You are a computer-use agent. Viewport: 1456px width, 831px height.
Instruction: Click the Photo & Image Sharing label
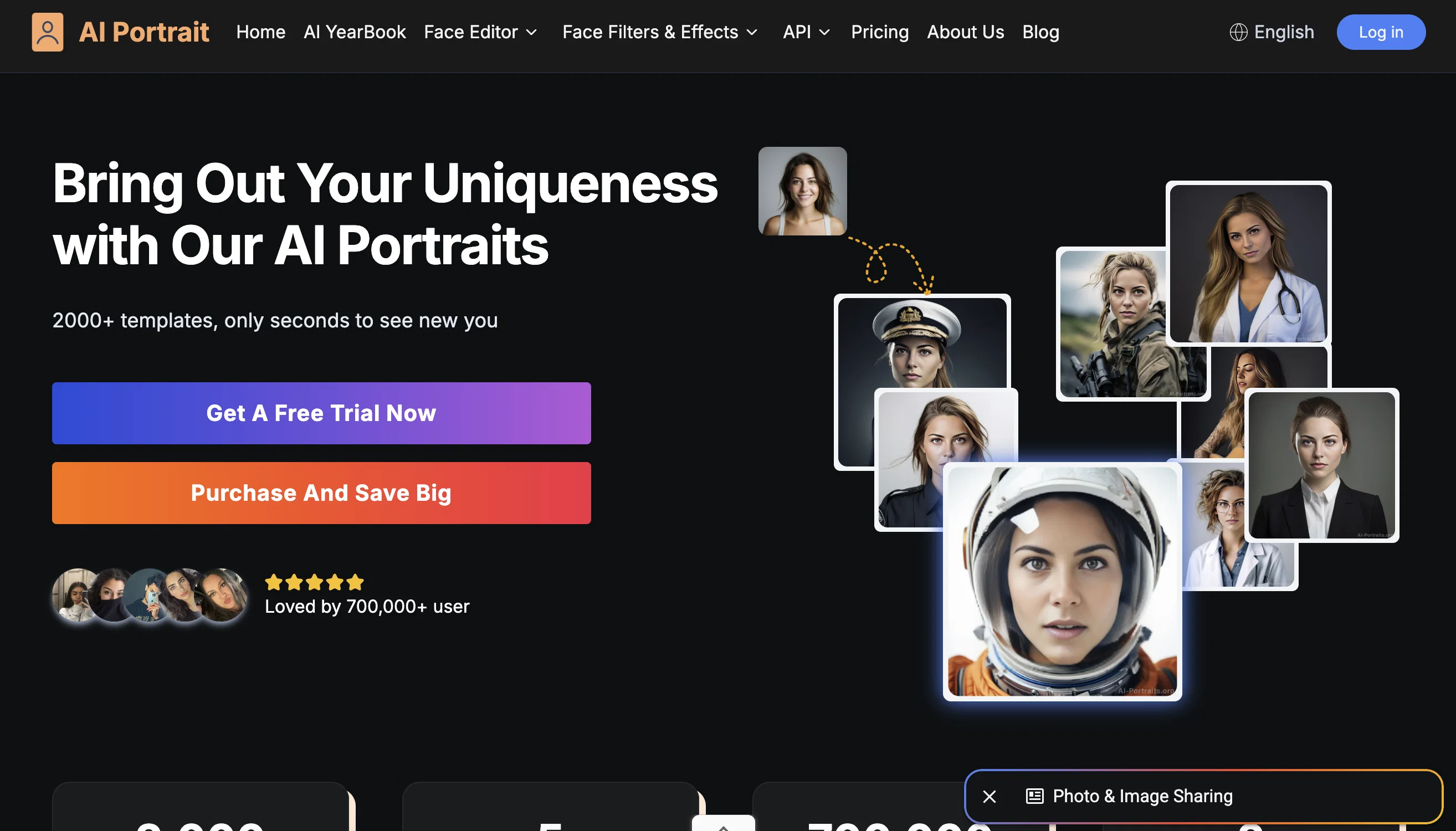pyautogui.click(x=1142, y=796)
